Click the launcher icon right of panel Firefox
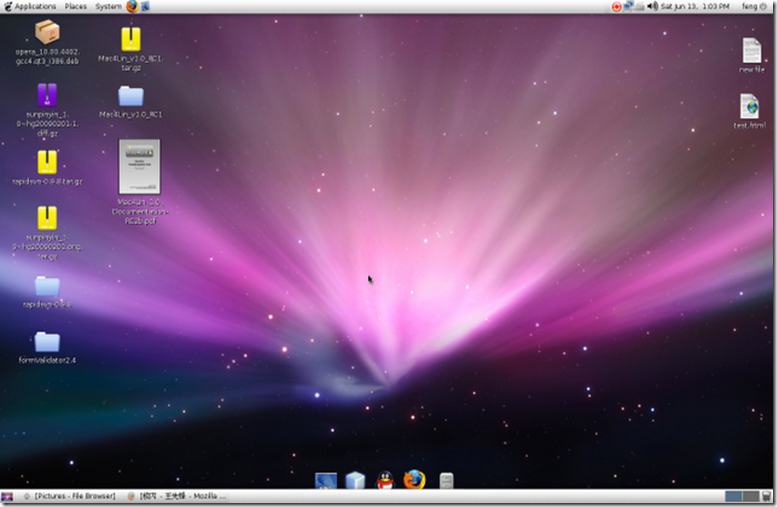The width and height of the screenshot is (777, 507). (x=145, y=6)
